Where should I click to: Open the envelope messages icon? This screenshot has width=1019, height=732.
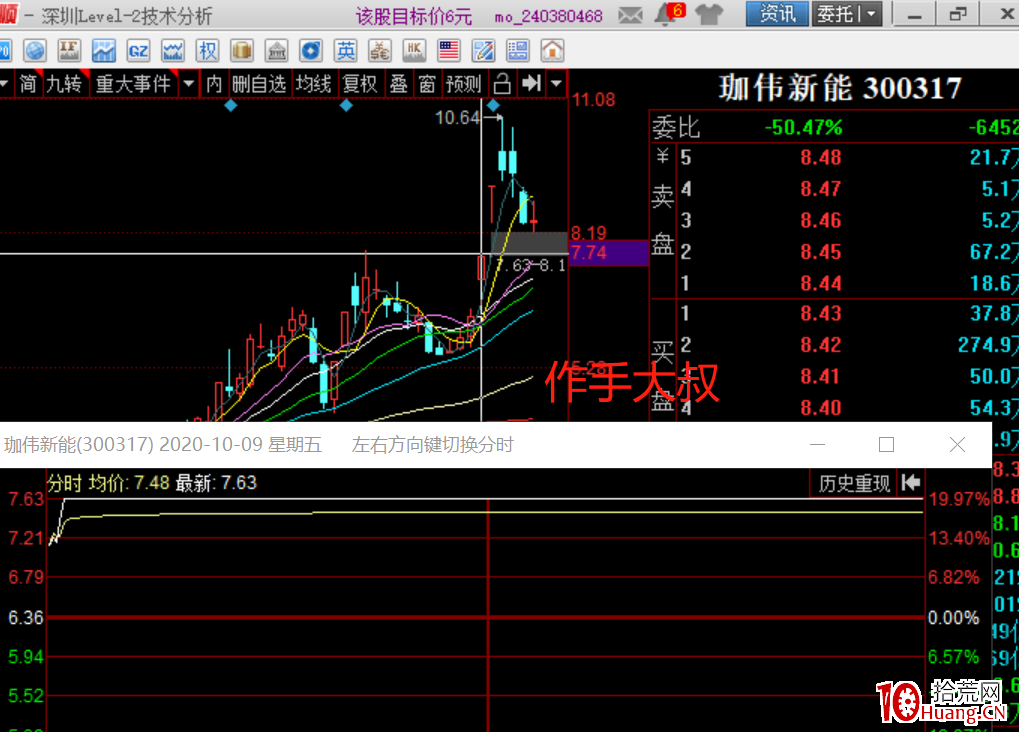[x=630, y=14]
